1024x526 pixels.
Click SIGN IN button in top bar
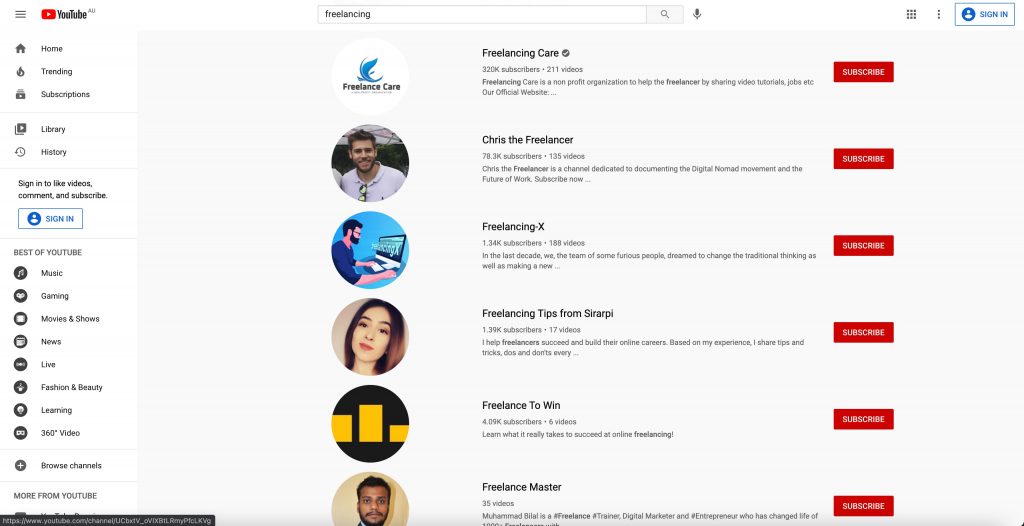point(984,14)
